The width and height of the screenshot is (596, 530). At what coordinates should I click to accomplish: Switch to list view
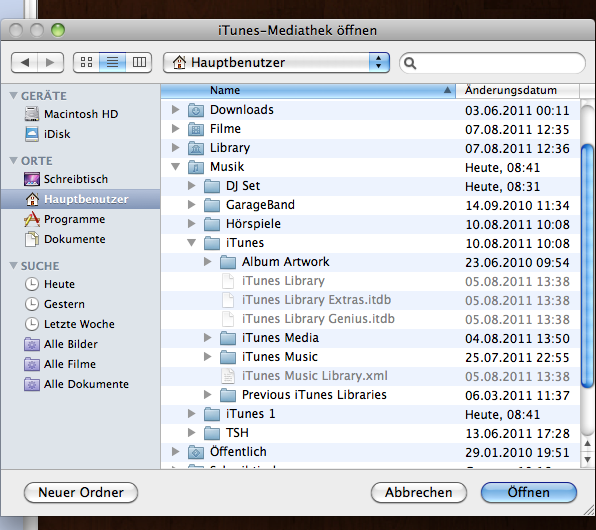(x=112, y=62)
